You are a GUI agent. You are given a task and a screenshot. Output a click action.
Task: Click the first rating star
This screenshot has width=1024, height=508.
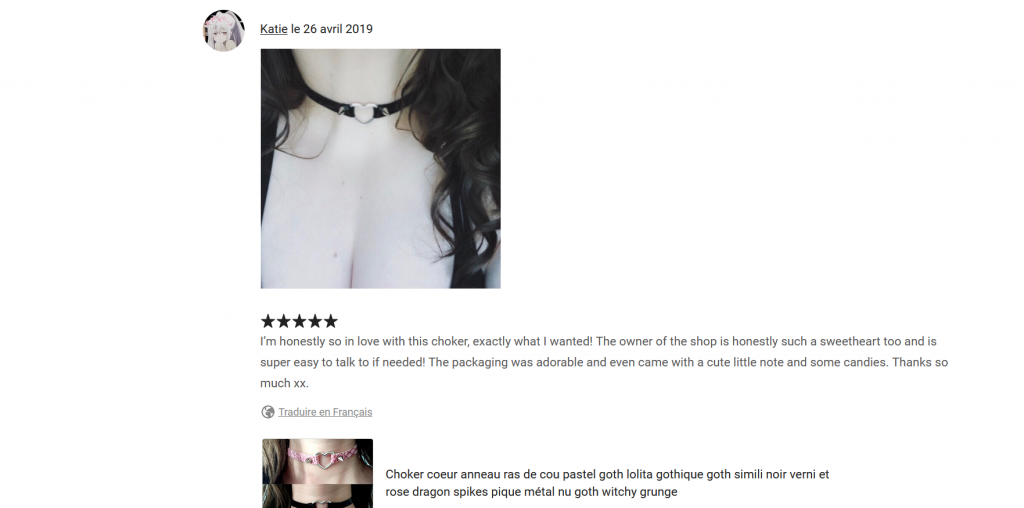pyautogui.click(x=268, y=321)
